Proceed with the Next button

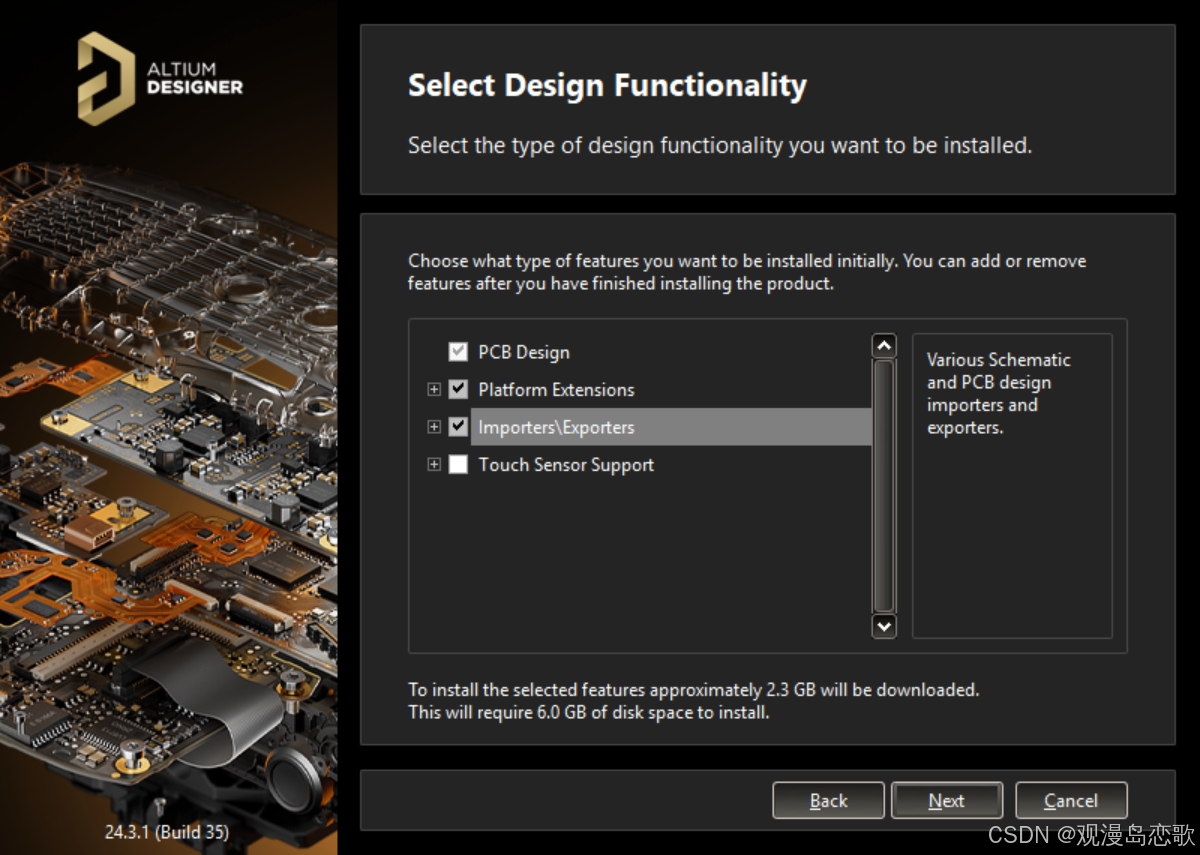point(946,800)
